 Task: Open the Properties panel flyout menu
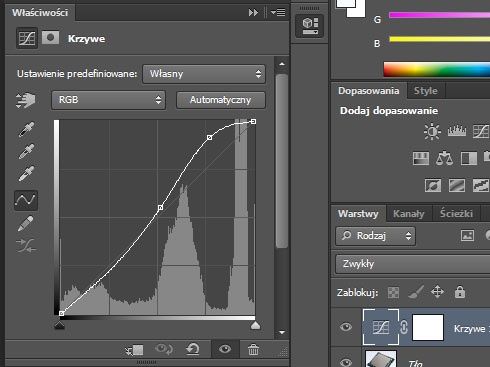pos(278,13)
